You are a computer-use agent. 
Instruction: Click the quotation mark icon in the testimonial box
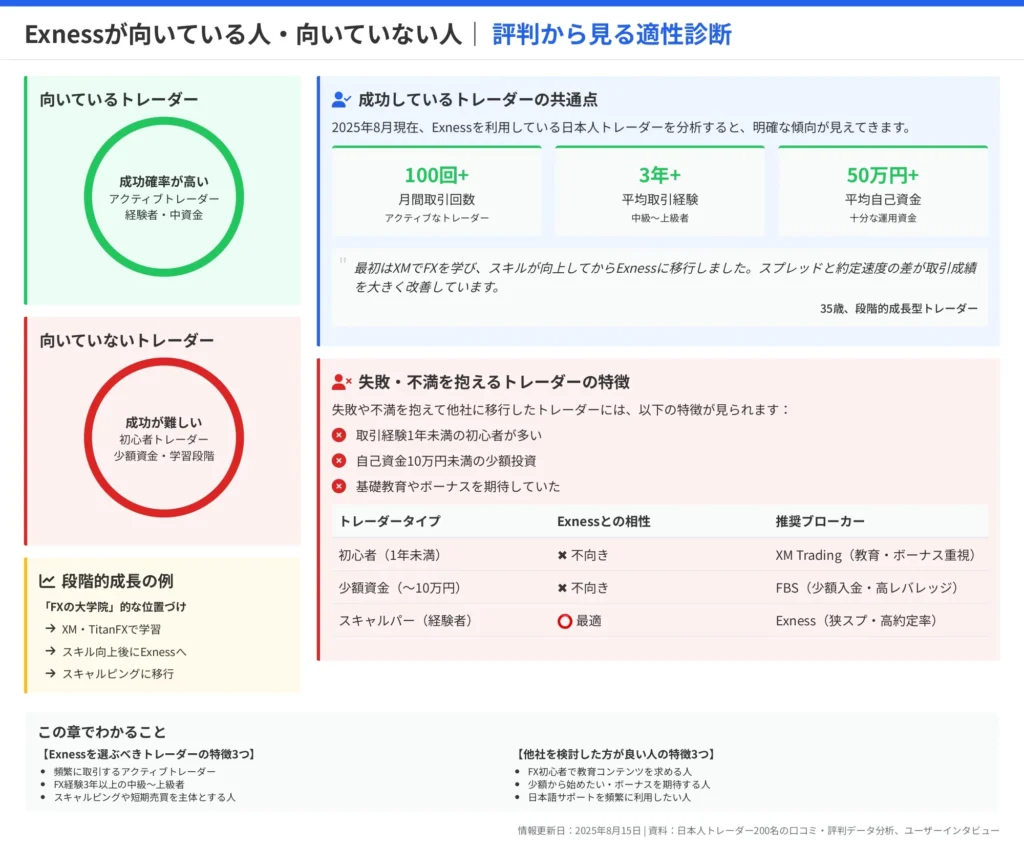(x=343, y=262)
